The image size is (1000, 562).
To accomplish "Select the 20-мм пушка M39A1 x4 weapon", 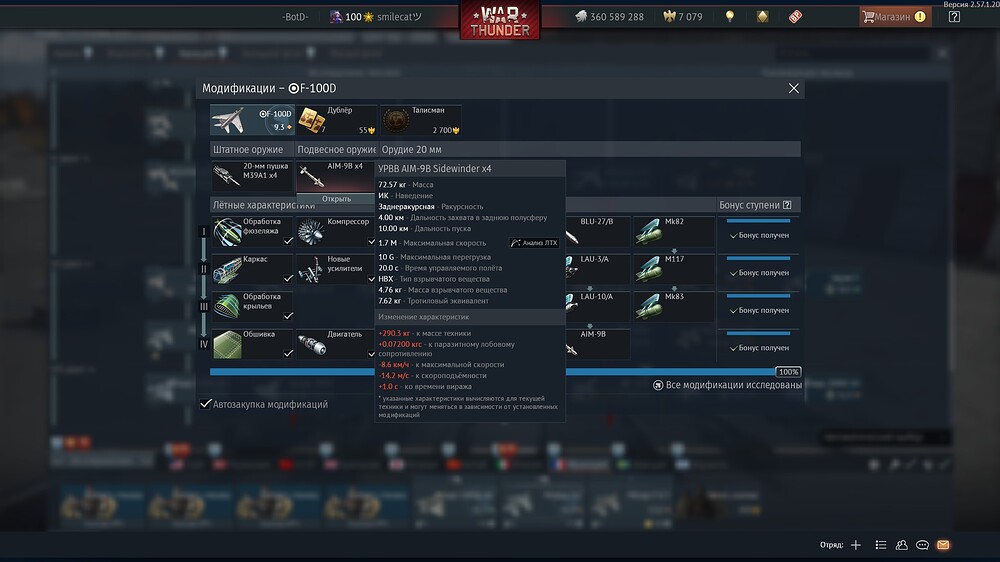I will 252,175.
